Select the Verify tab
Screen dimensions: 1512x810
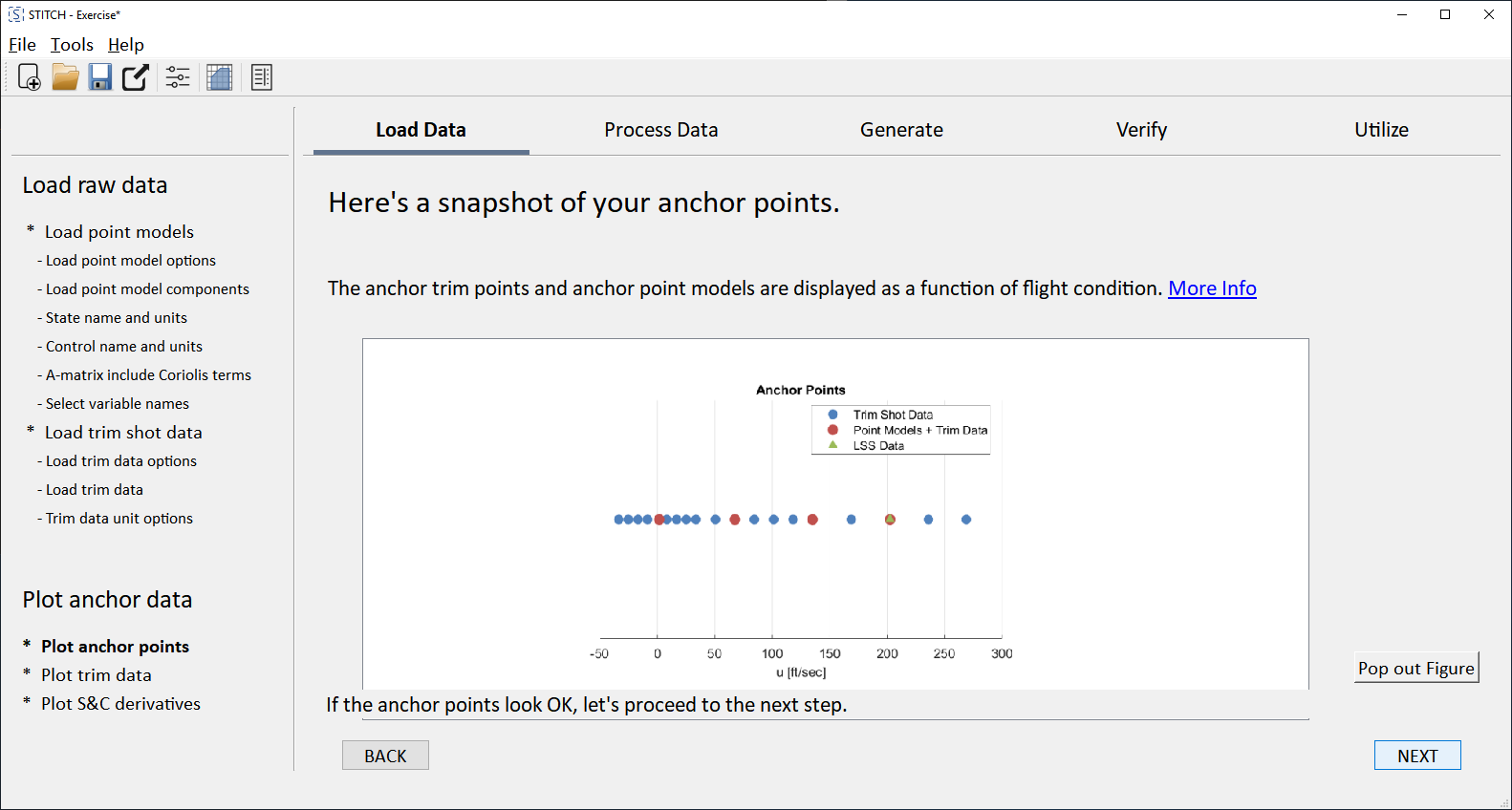[x=1141, y=130]
